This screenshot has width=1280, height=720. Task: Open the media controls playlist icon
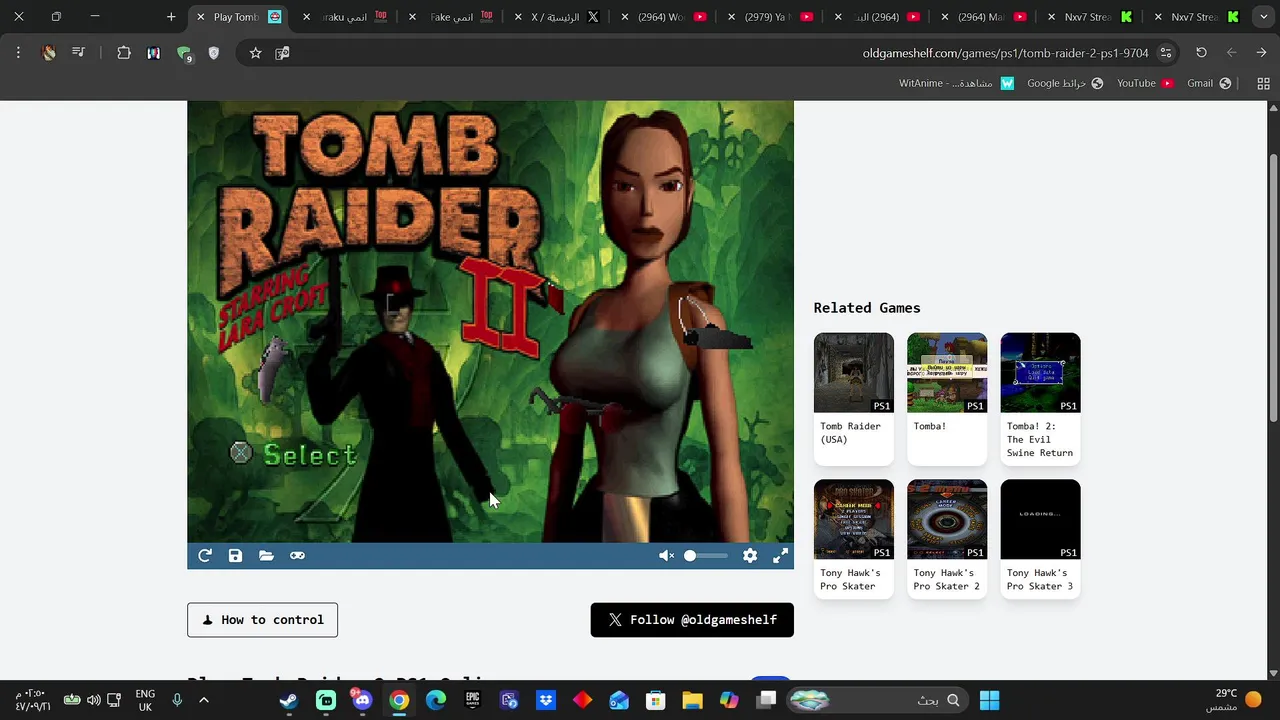pos(79,53)
